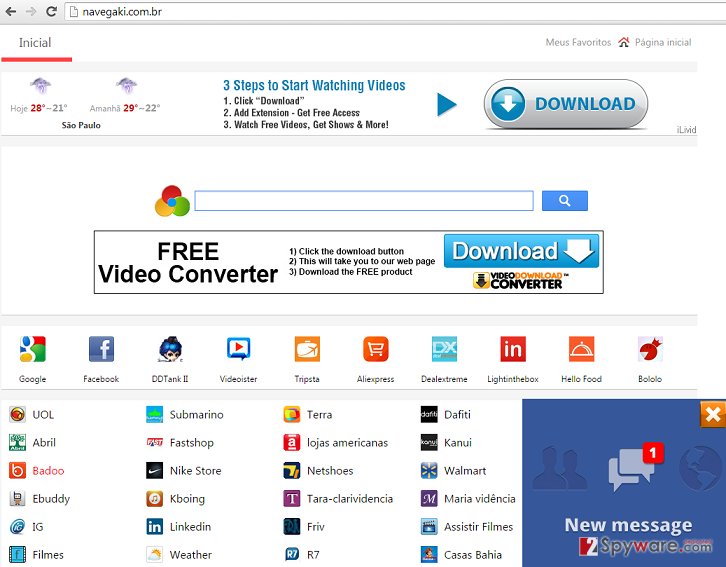Open Meus Favoritos

click(578, 42)
